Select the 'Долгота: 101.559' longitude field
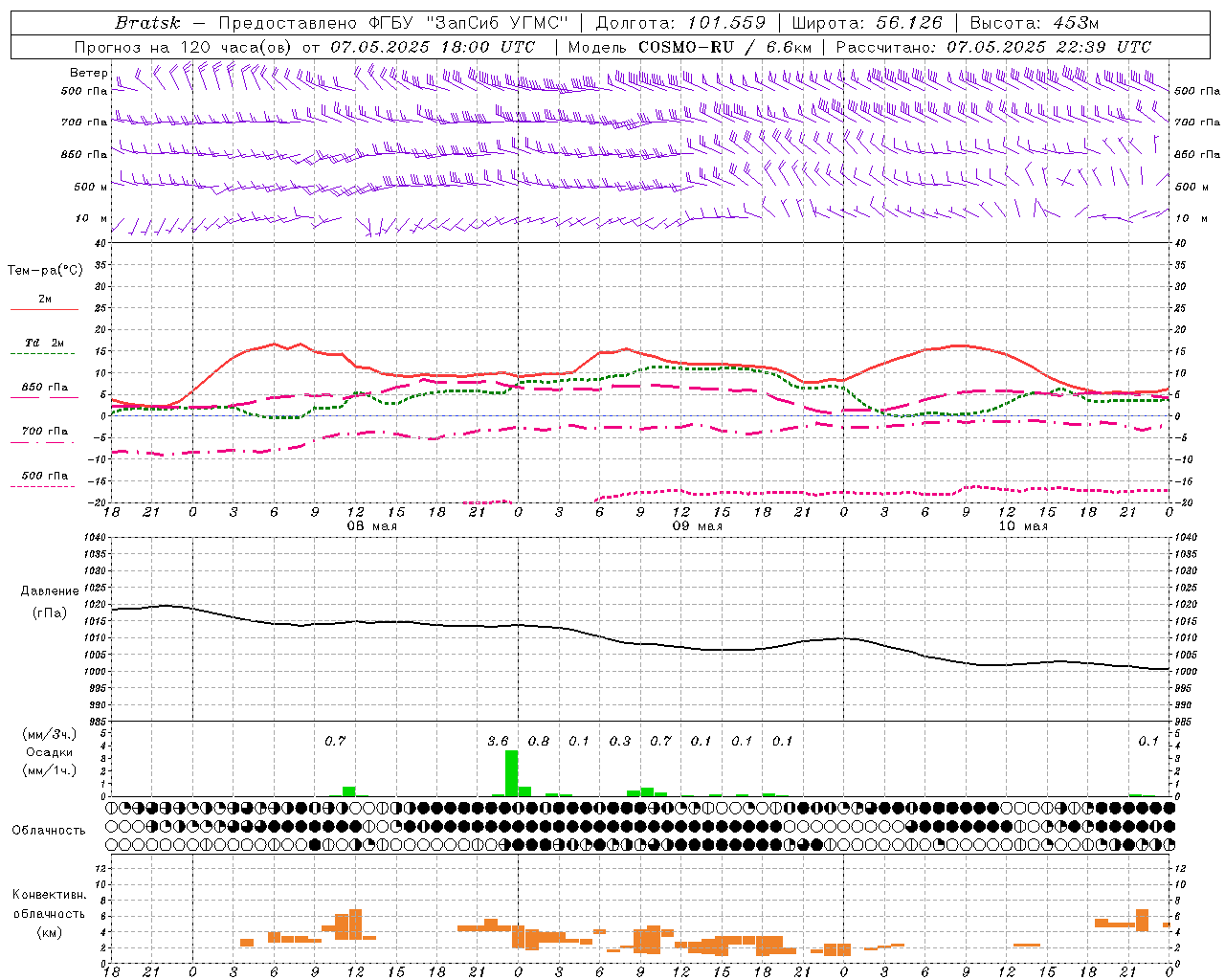The width and height of the screenshot is (1225, 980). pyautogui.click(x=680, y=23)
